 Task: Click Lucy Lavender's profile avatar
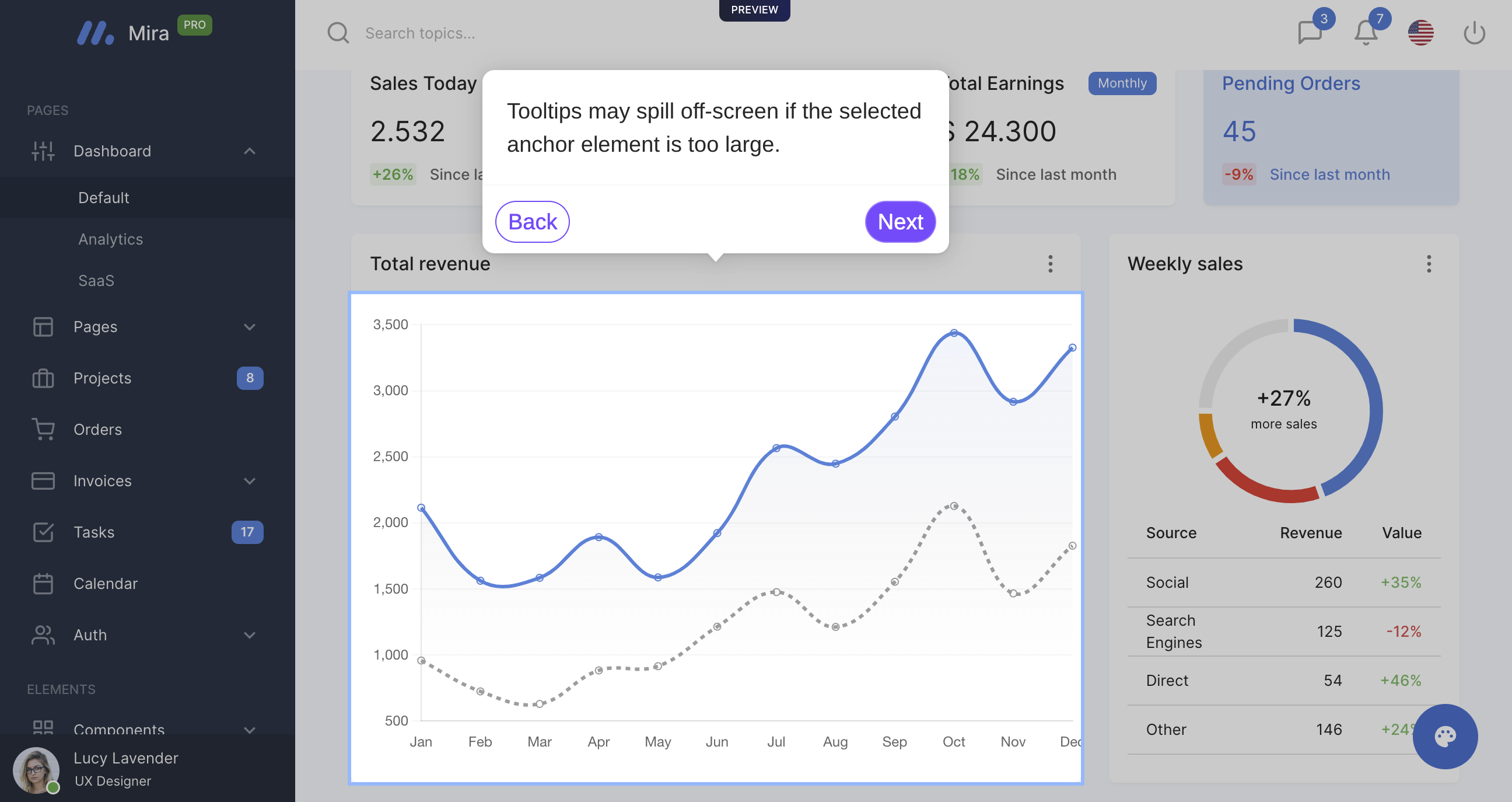36,770
